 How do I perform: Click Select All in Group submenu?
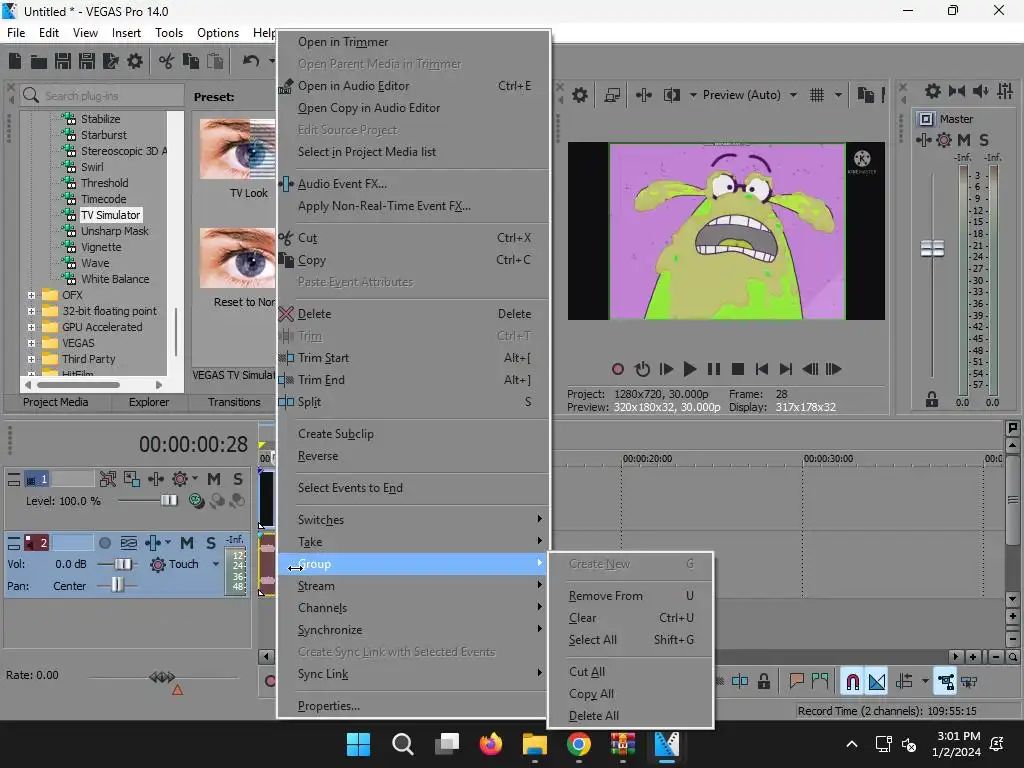[x=630, y=640]
